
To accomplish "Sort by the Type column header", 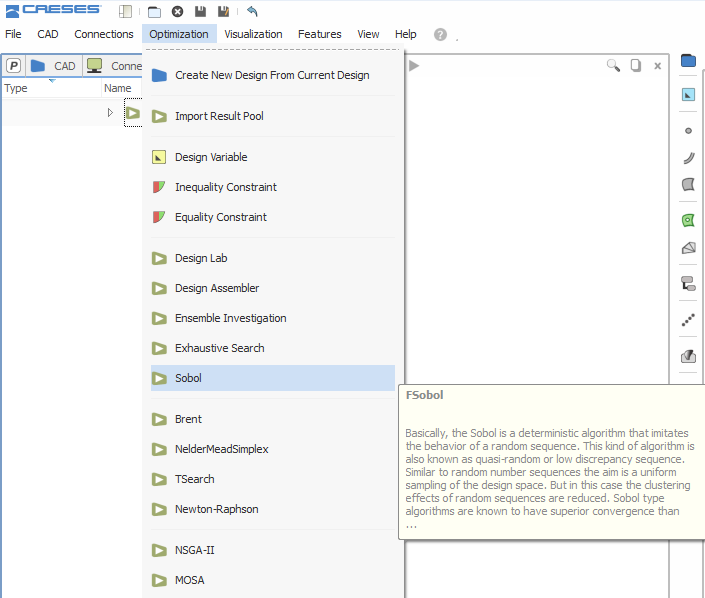I will [52, 88].
